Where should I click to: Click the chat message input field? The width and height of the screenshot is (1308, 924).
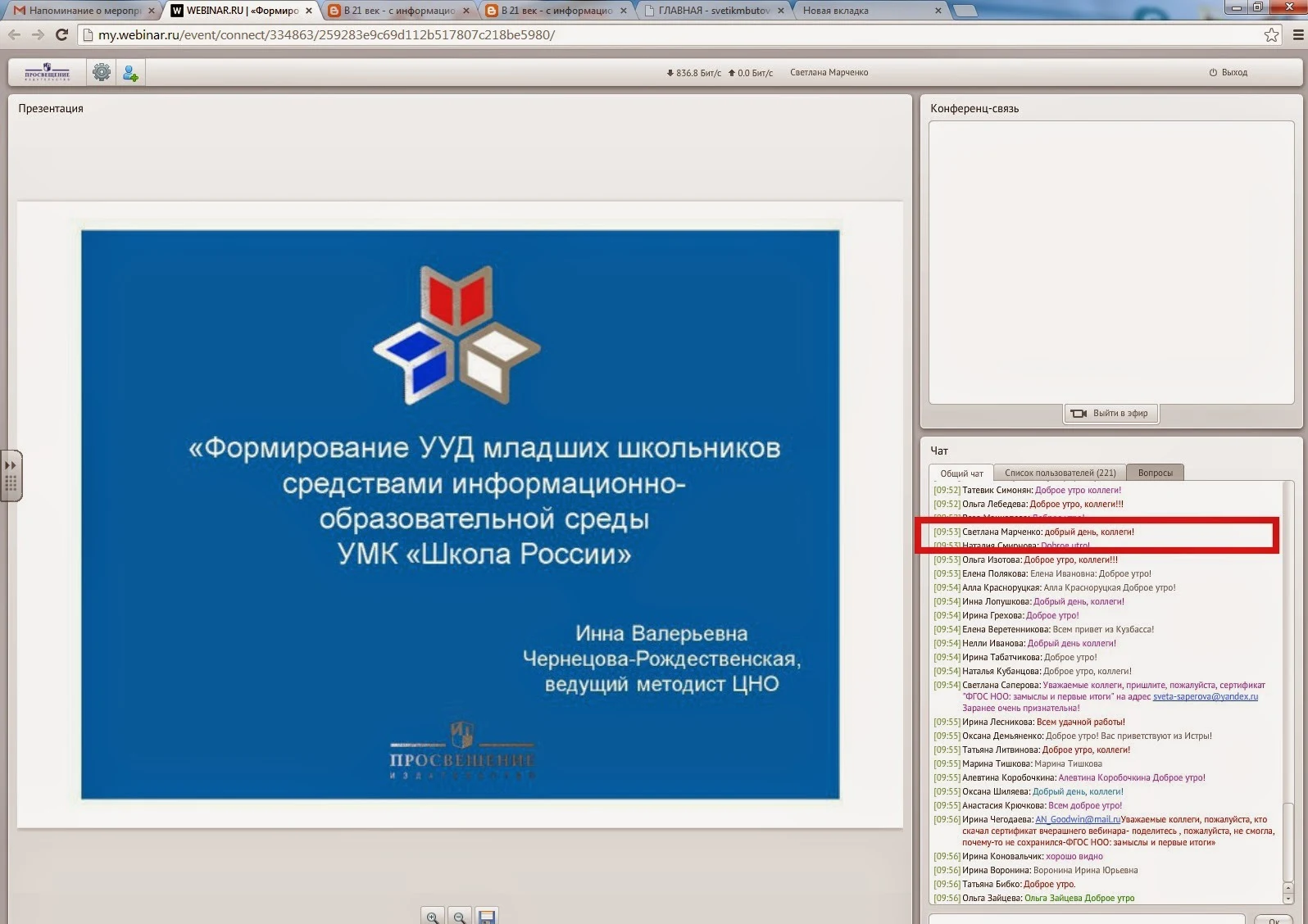coord(1087,919)
